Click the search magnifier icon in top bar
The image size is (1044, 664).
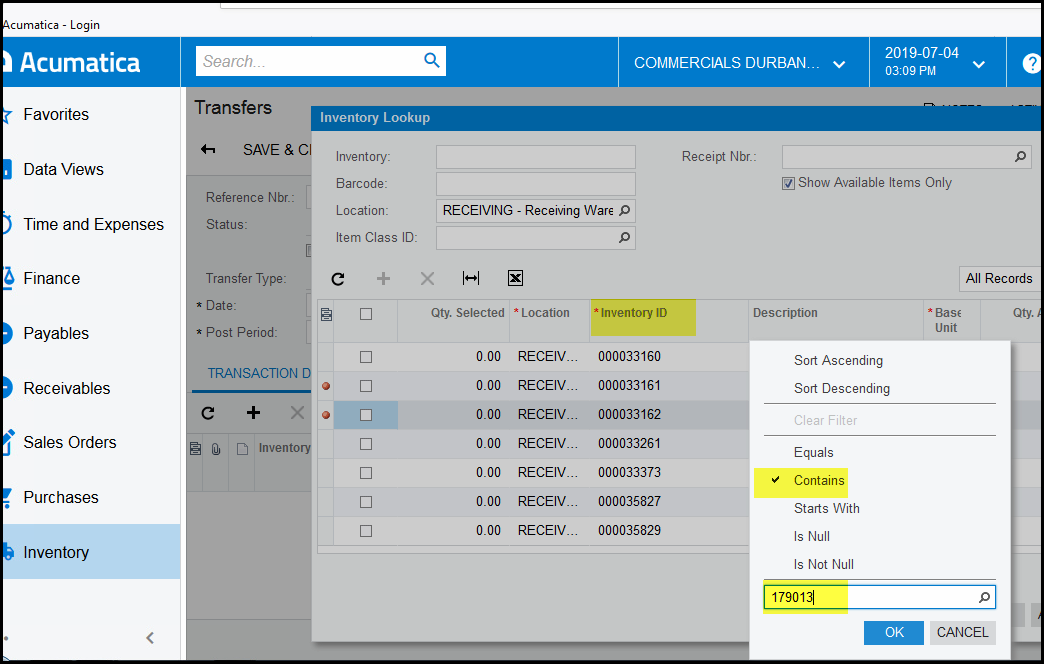tap(431, 61)
